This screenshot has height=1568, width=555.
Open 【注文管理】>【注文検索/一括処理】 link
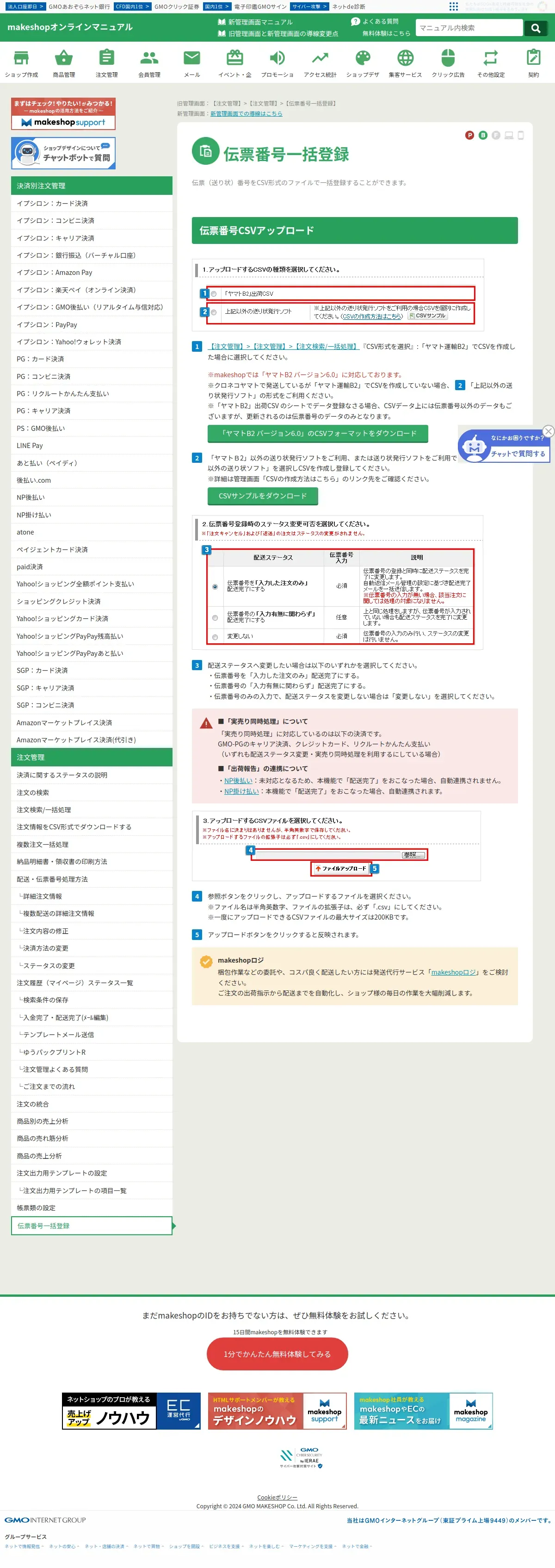coord(283,346)
